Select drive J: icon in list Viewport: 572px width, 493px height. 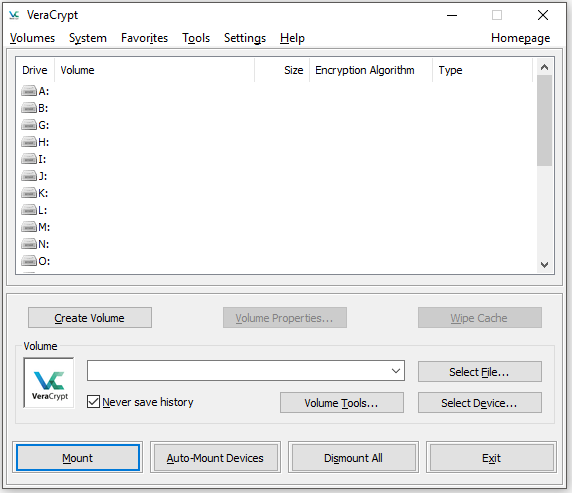coord(29,176)
